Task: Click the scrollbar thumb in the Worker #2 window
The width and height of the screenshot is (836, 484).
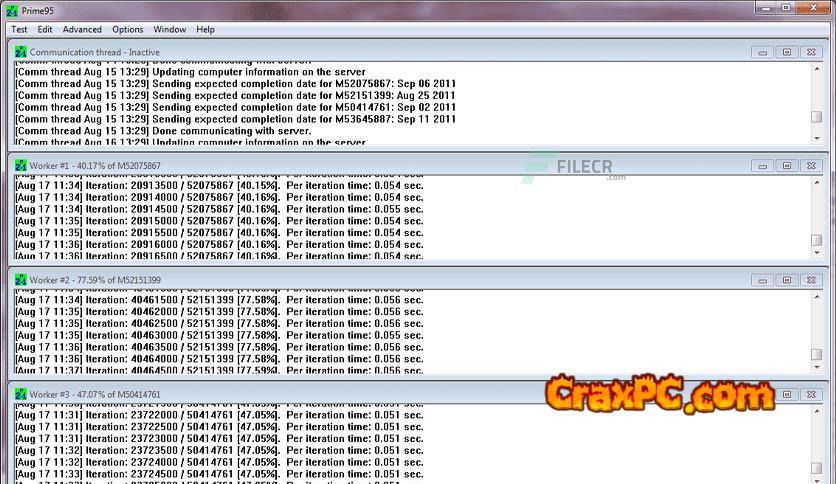Action: [817, 354]
